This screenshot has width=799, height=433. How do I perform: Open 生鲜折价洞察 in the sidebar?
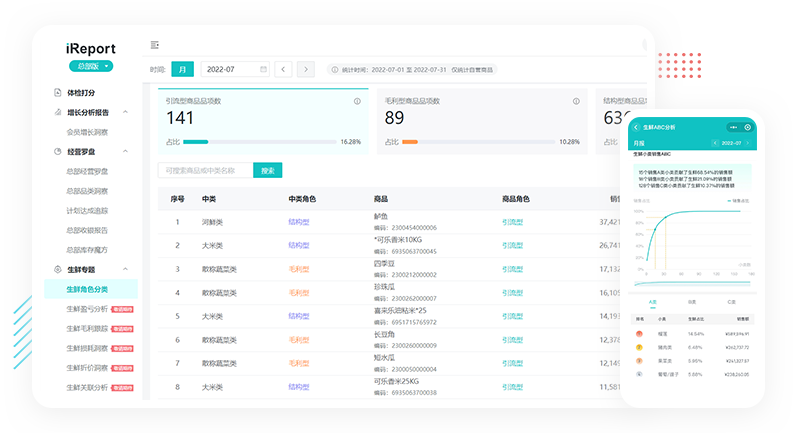click(87, 368)
